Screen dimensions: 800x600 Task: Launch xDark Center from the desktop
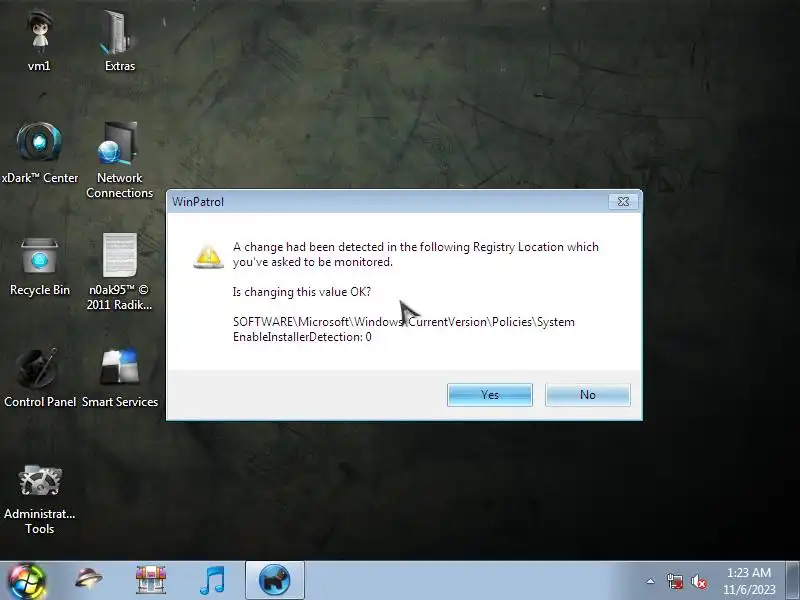39,152
